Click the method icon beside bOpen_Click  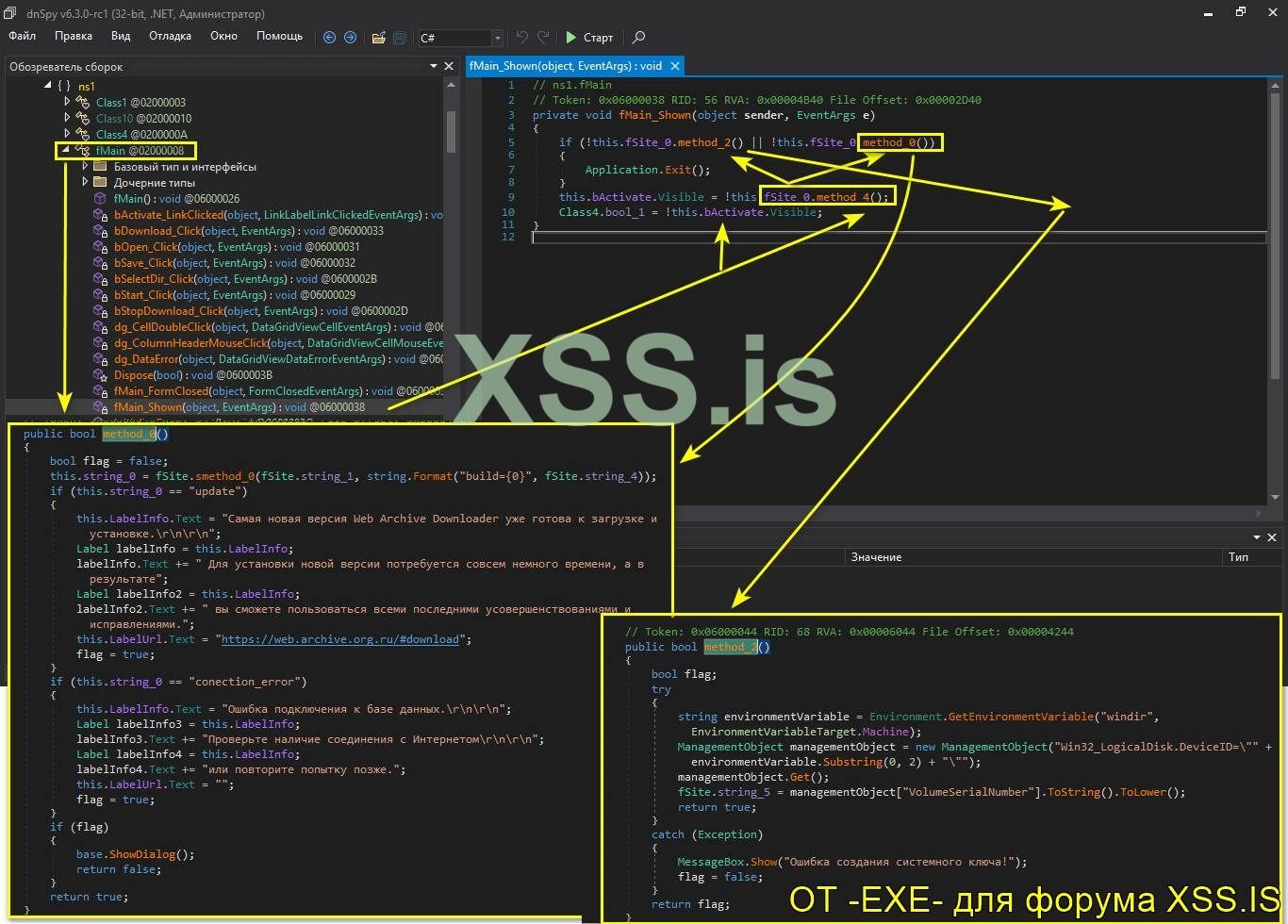(x=100, y=247)
